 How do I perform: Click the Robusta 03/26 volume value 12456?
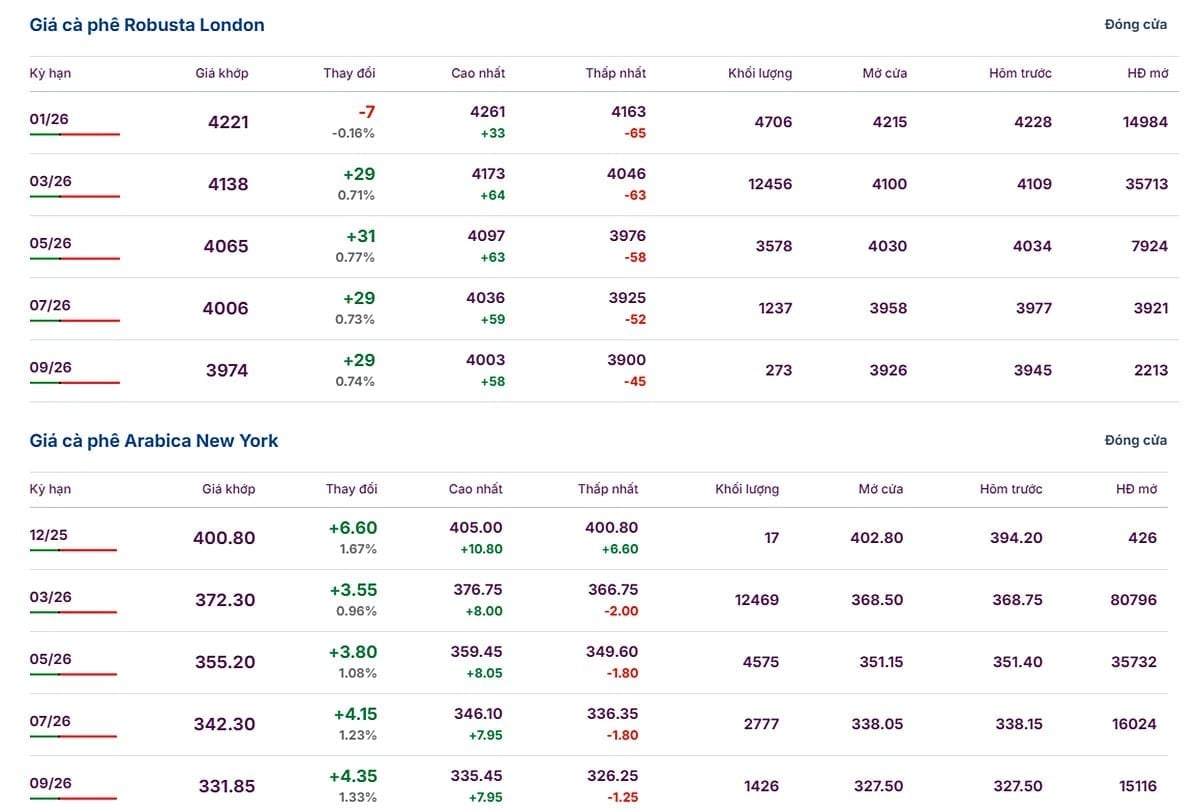pyautogui.click(x=770, y=184)
